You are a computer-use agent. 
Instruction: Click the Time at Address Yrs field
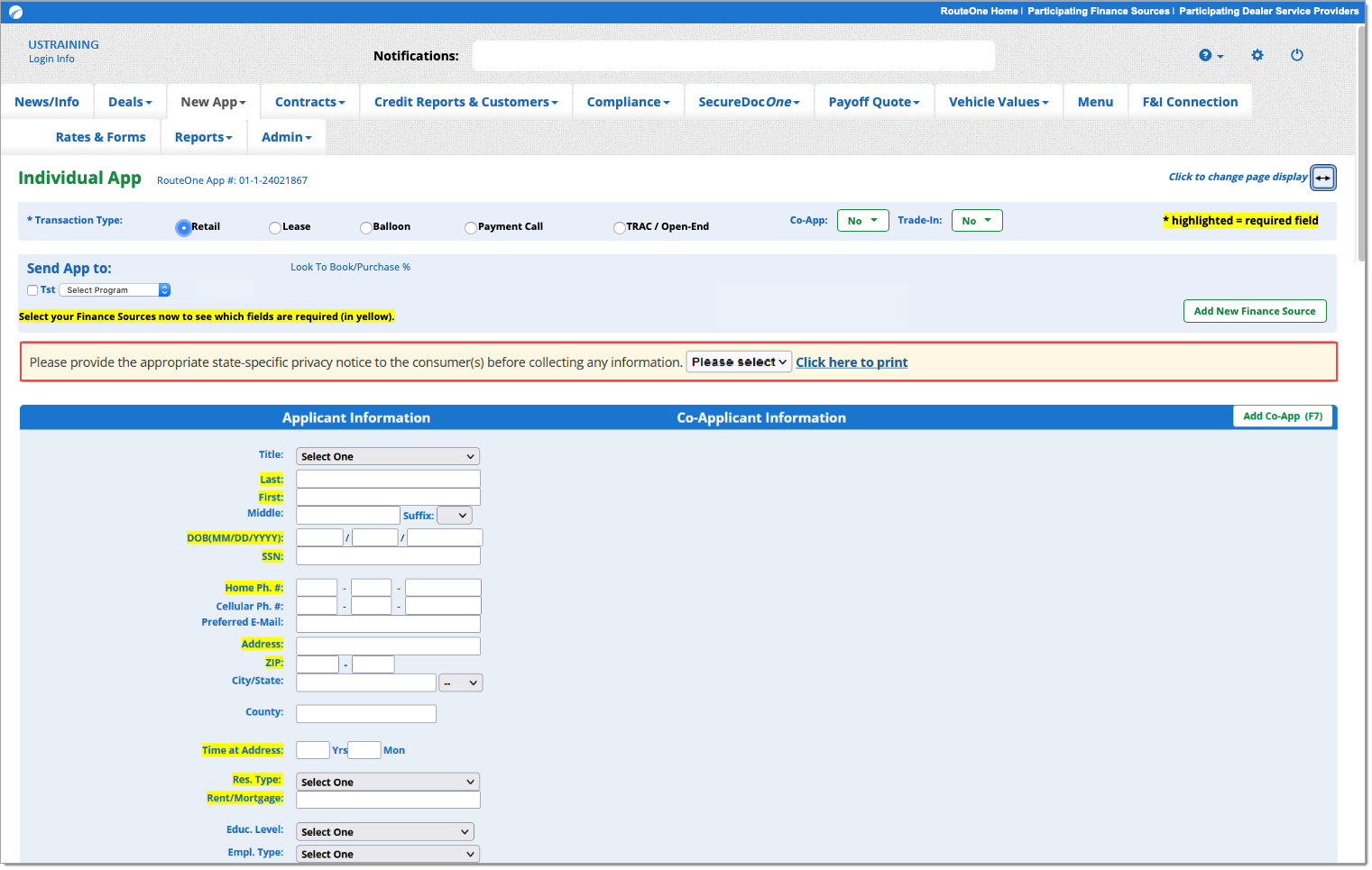(x=313, y=750)
